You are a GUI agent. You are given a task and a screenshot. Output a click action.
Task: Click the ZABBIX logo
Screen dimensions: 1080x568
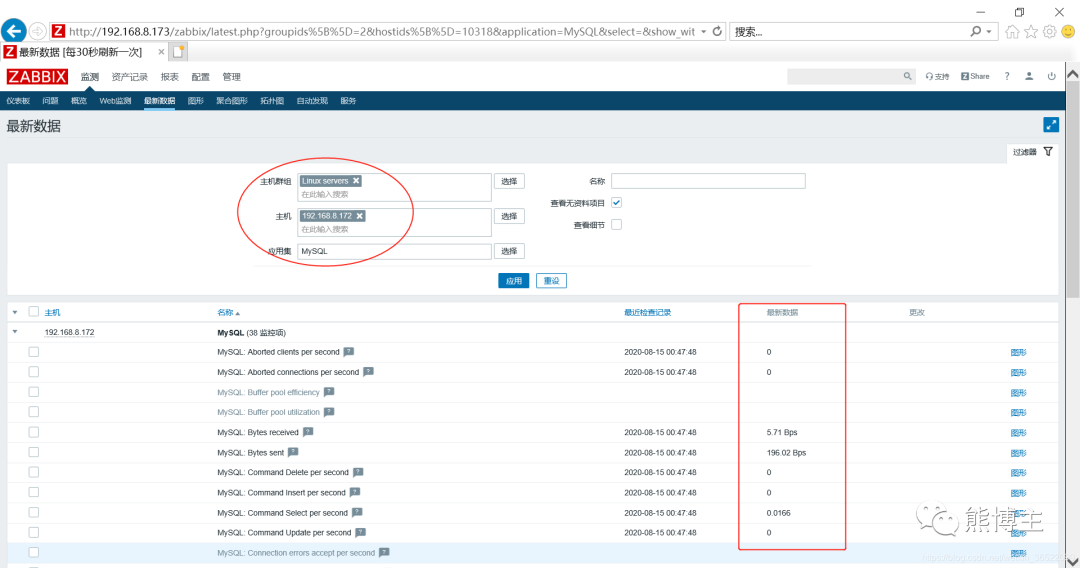click(37, 76)
